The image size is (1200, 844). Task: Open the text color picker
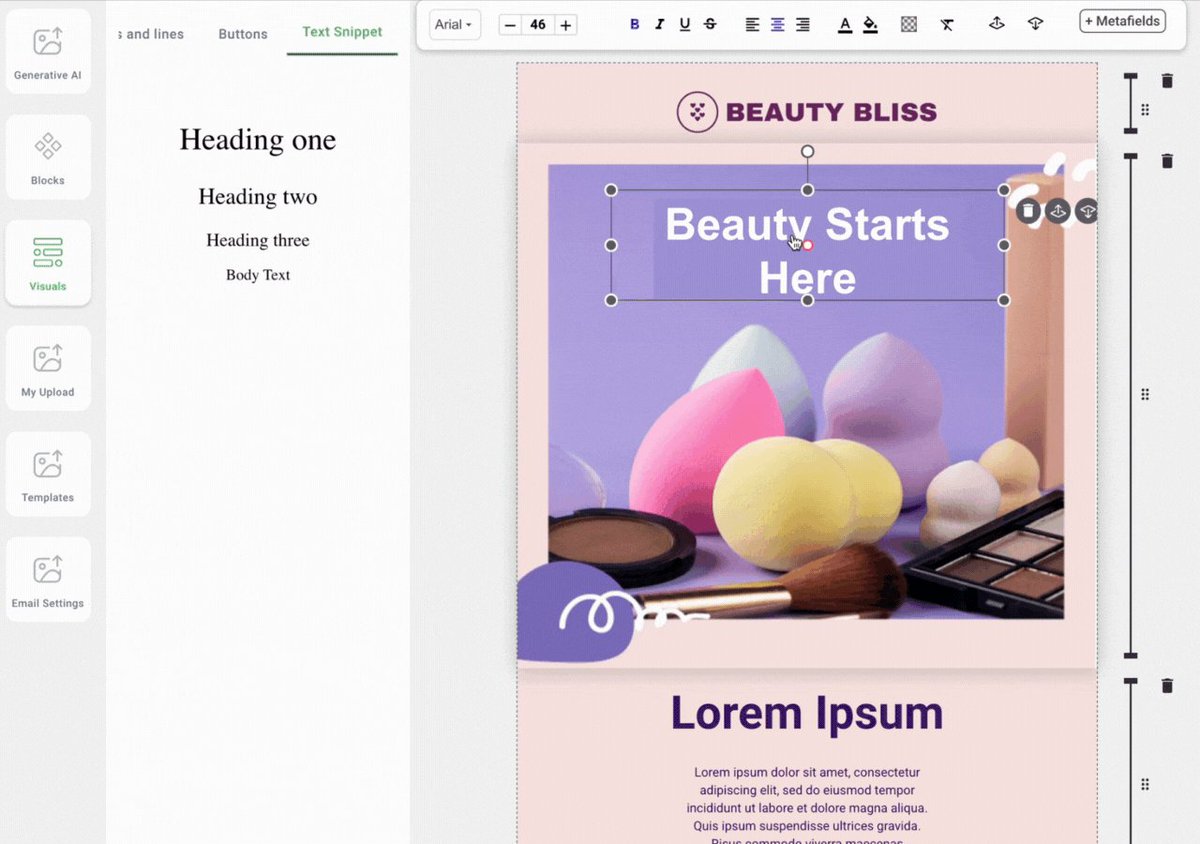point(845,25)
